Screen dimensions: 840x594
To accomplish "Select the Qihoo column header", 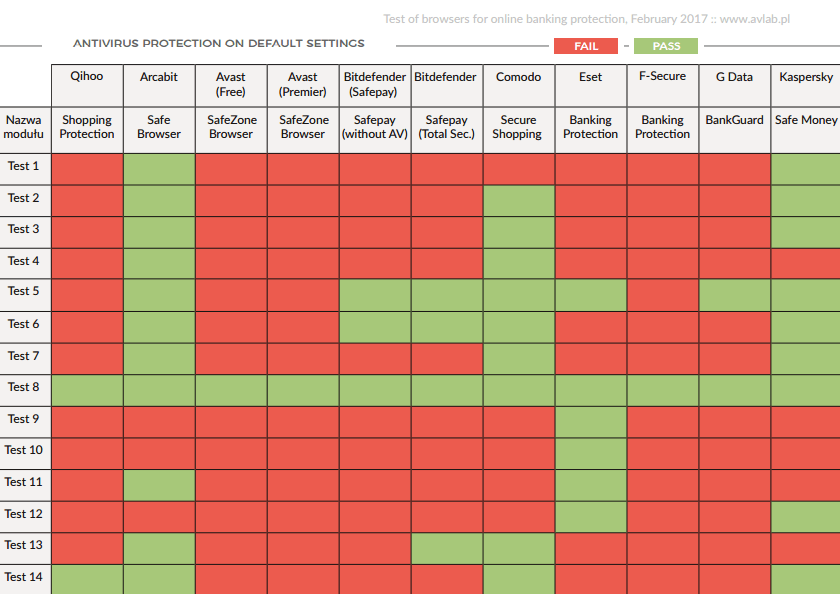I will (87, 77).
